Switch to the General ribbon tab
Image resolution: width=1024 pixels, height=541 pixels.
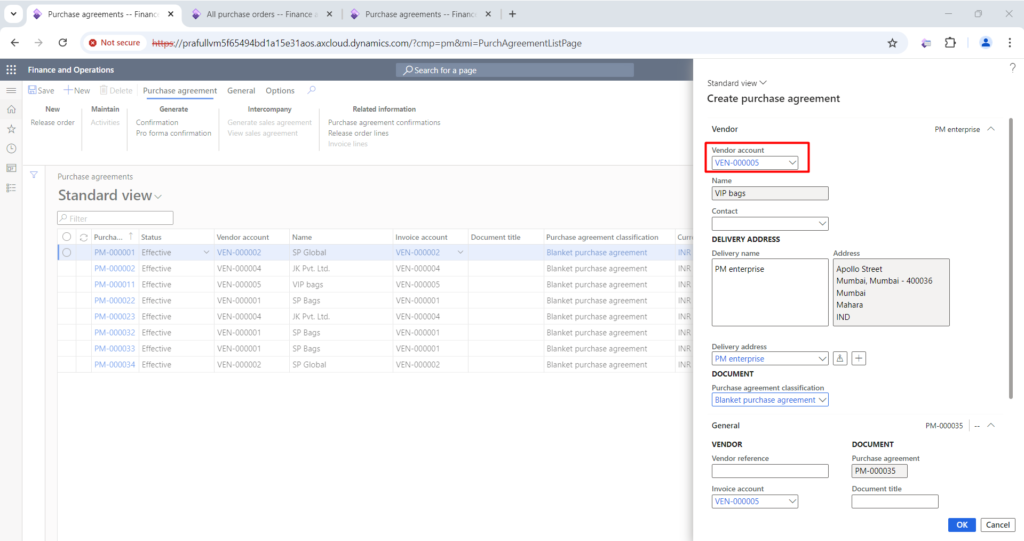pyautogui.click(x=241, y=91)
